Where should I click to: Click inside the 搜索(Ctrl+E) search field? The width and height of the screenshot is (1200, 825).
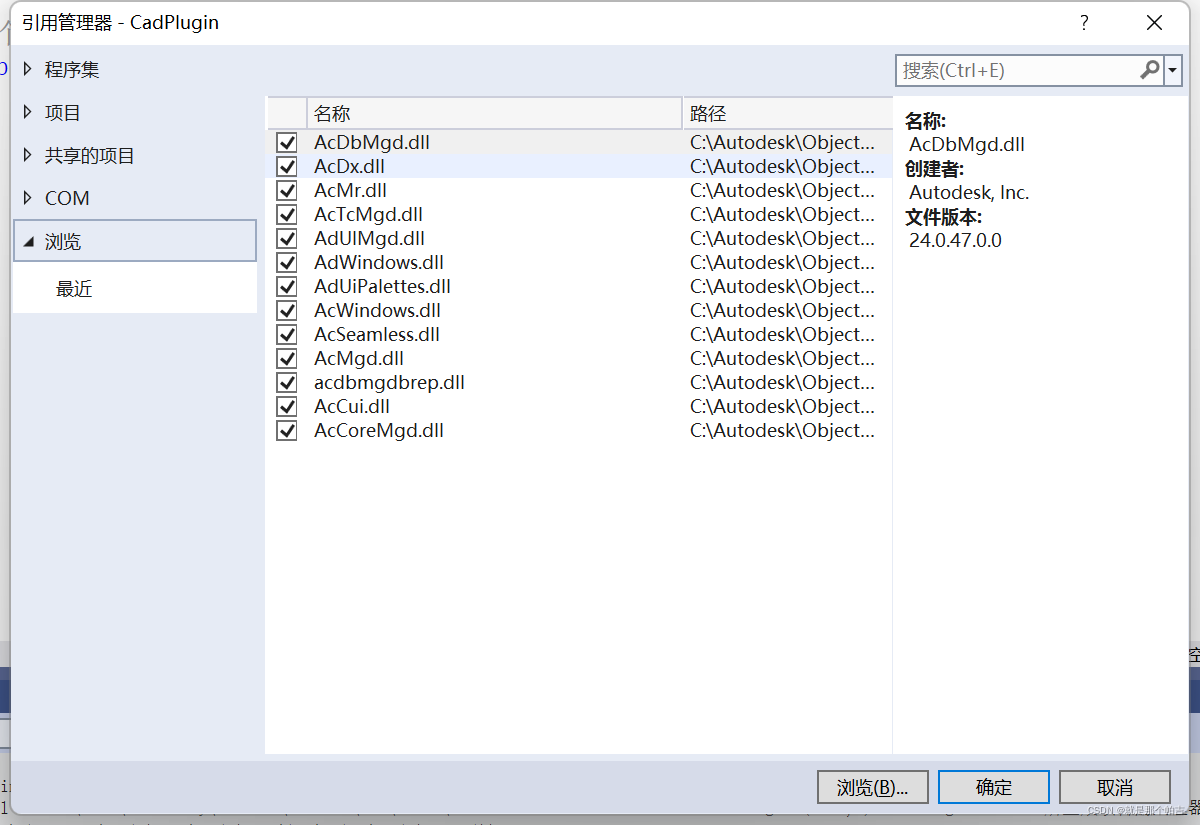tap(1000, 71)
